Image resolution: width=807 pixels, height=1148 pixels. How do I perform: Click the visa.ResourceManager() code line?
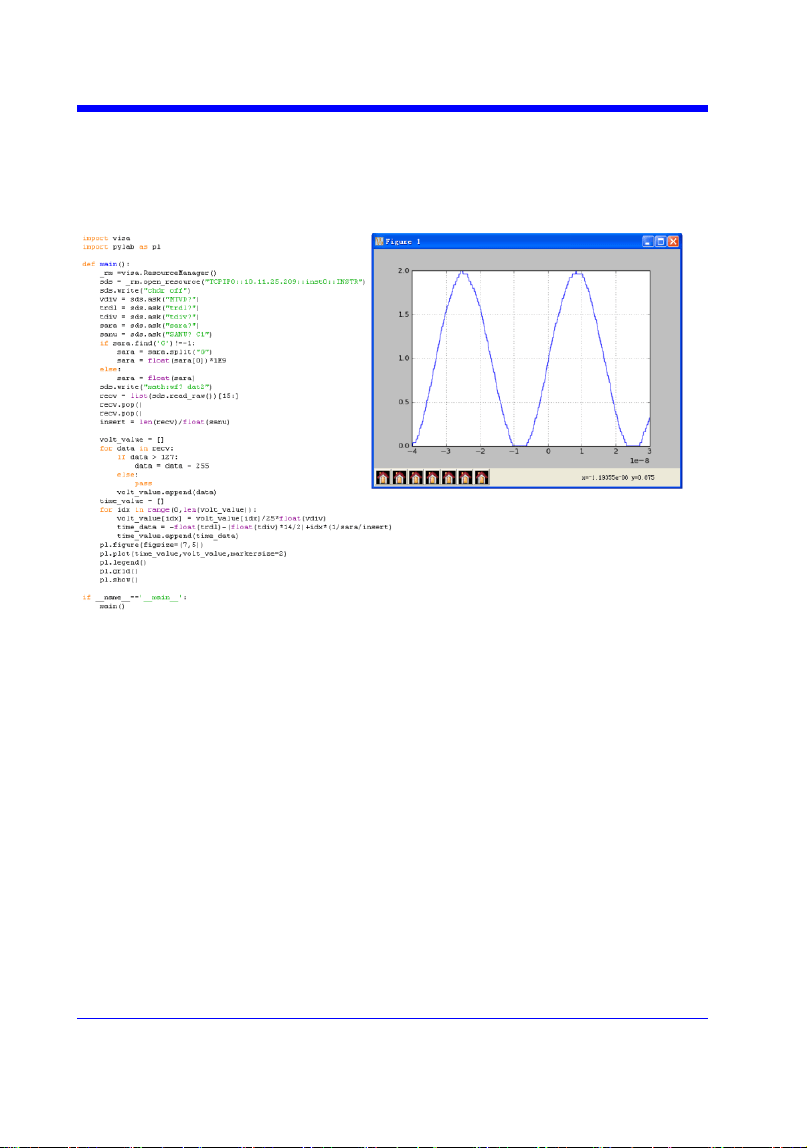point(159,272)
